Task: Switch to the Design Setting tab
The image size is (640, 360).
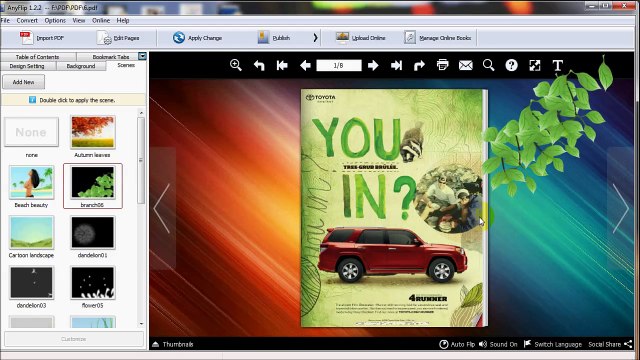Action: [x=27, y=66]
